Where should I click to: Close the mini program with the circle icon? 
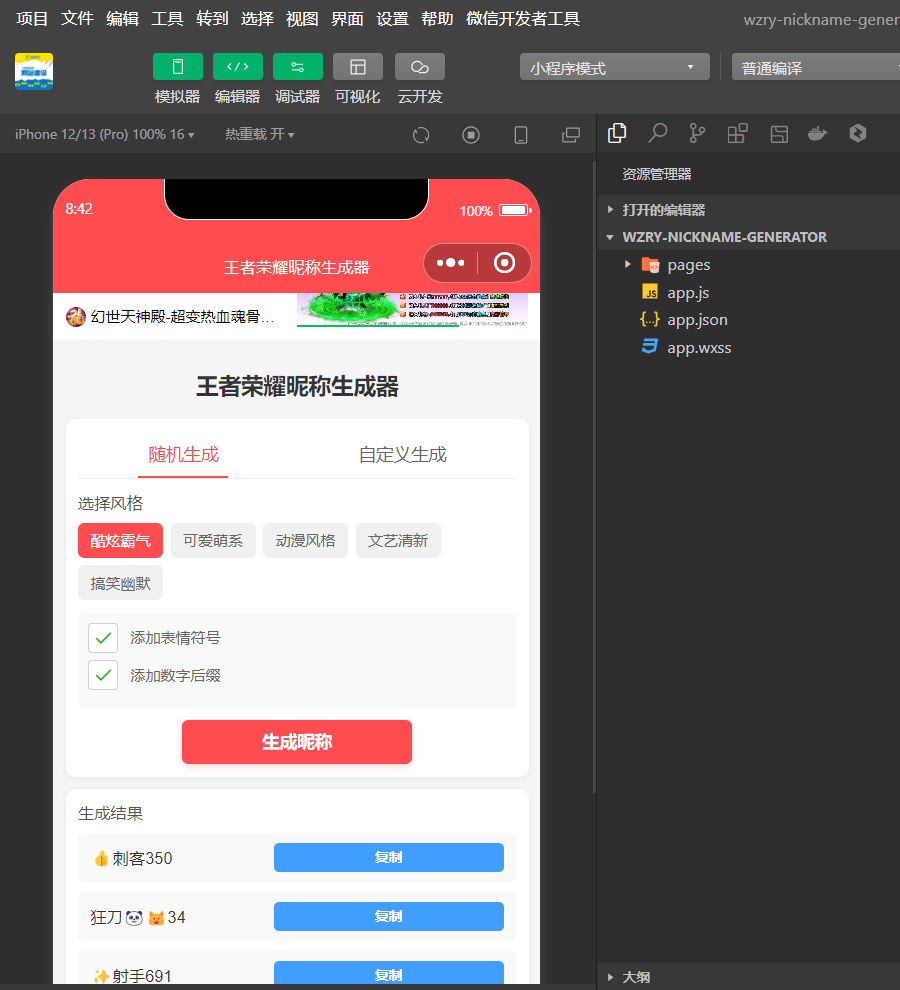click(x=504, y=263)
